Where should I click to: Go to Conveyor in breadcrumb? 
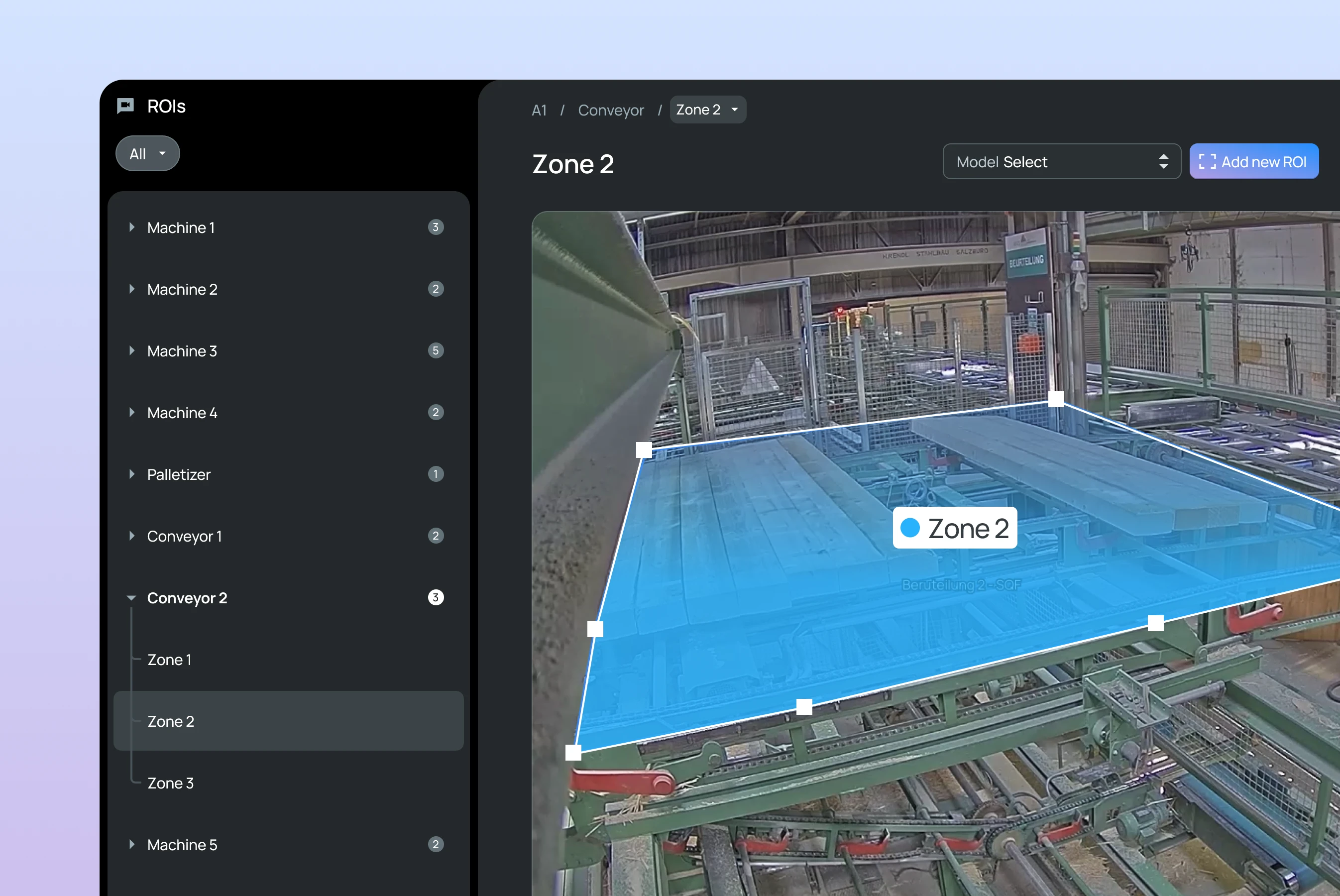pos(610,111)
